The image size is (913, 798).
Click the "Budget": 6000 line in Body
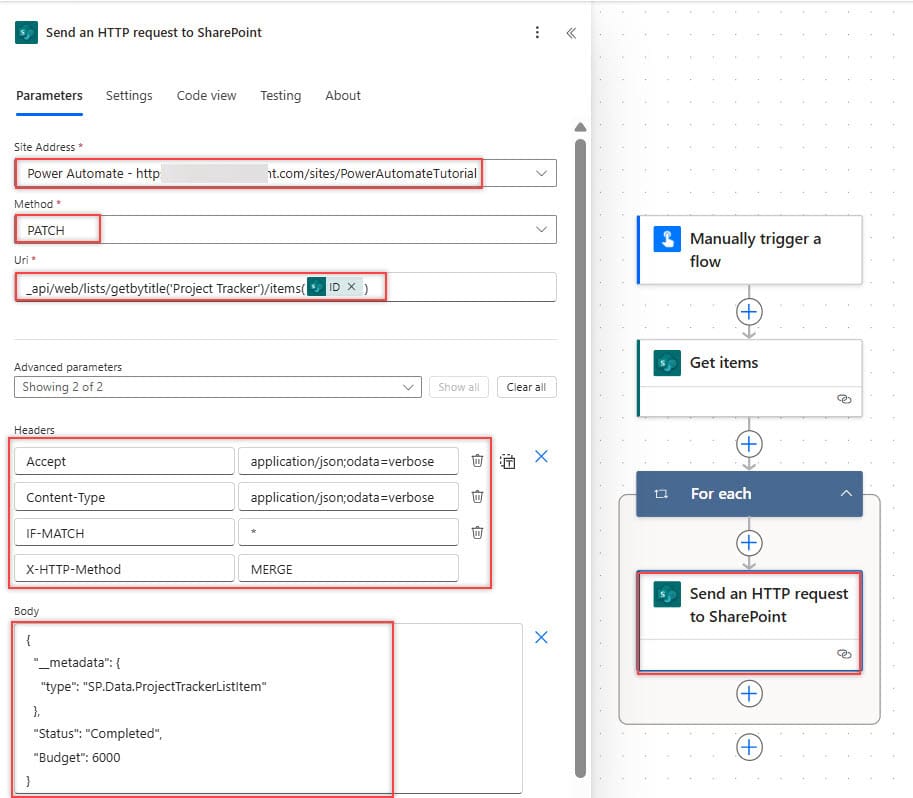pyautogui.click(x=77, y=757)
